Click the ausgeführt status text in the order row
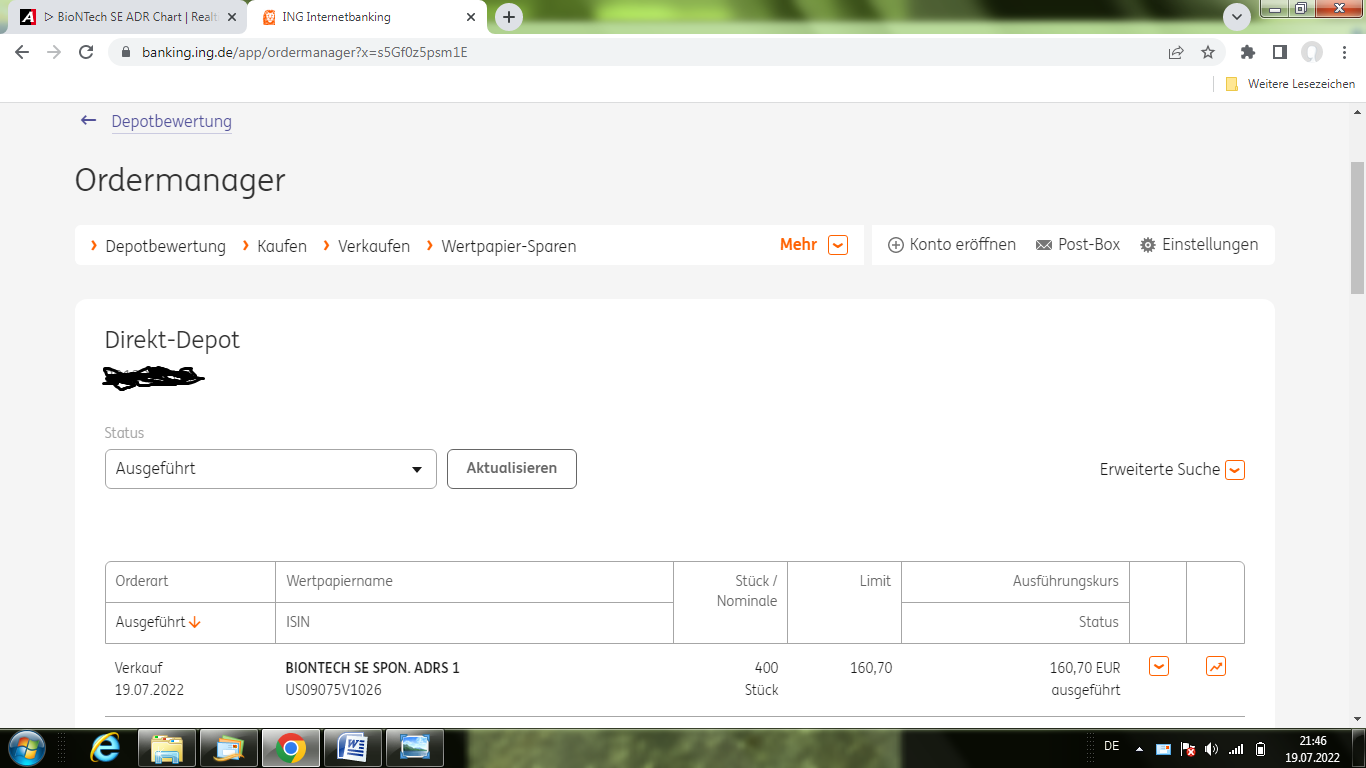This screenshot has width=1366, height=768. 1086,690
